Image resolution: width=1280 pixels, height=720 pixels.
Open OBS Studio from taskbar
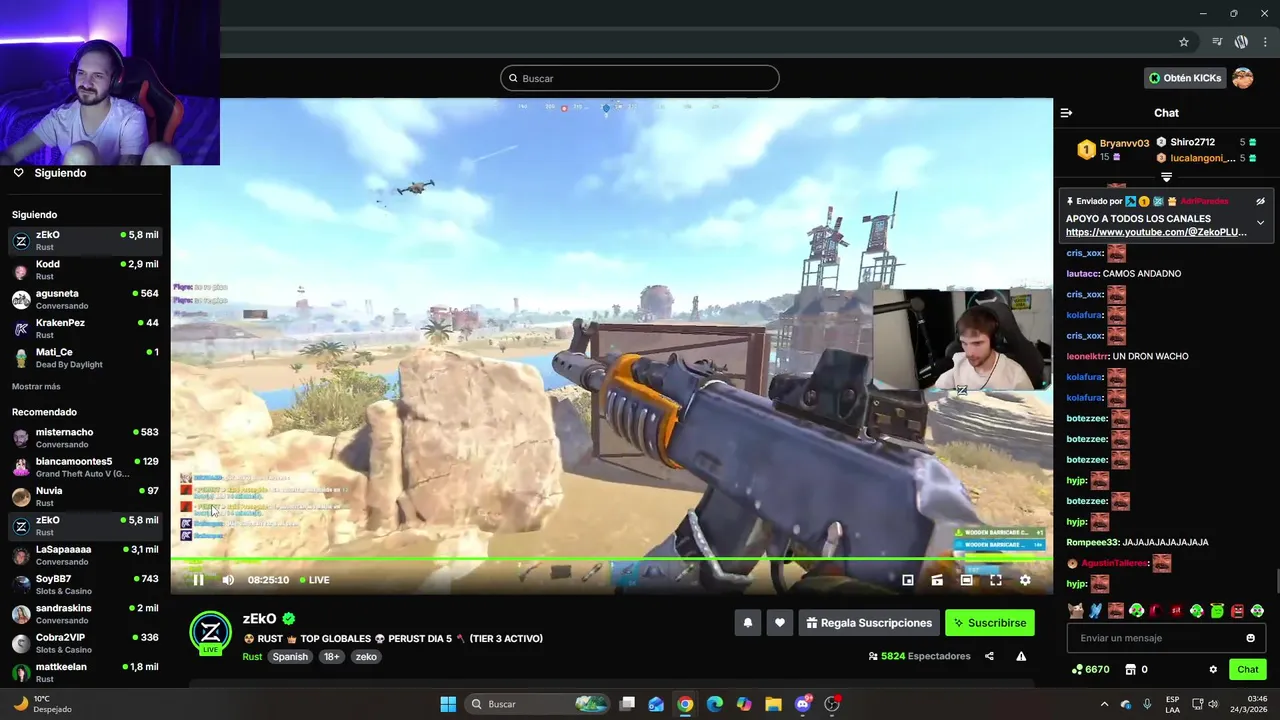pos(832,704)
